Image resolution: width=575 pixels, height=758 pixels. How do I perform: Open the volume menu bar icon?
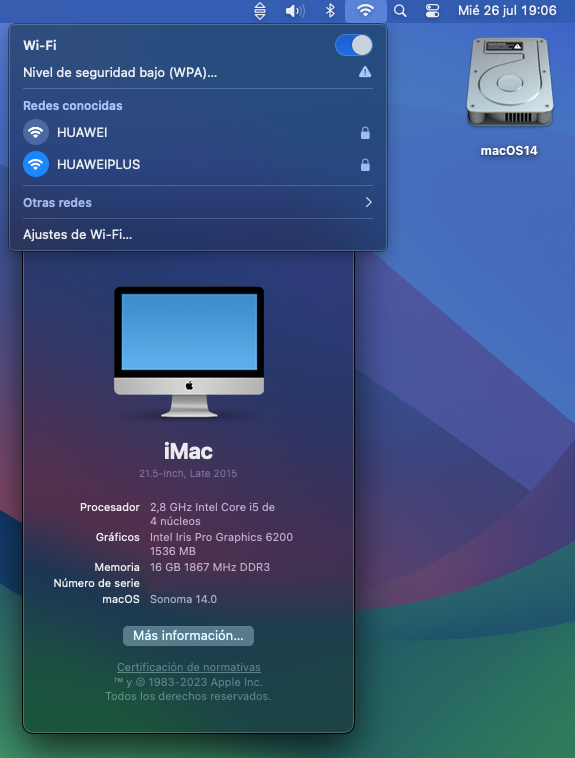(295, 11)
